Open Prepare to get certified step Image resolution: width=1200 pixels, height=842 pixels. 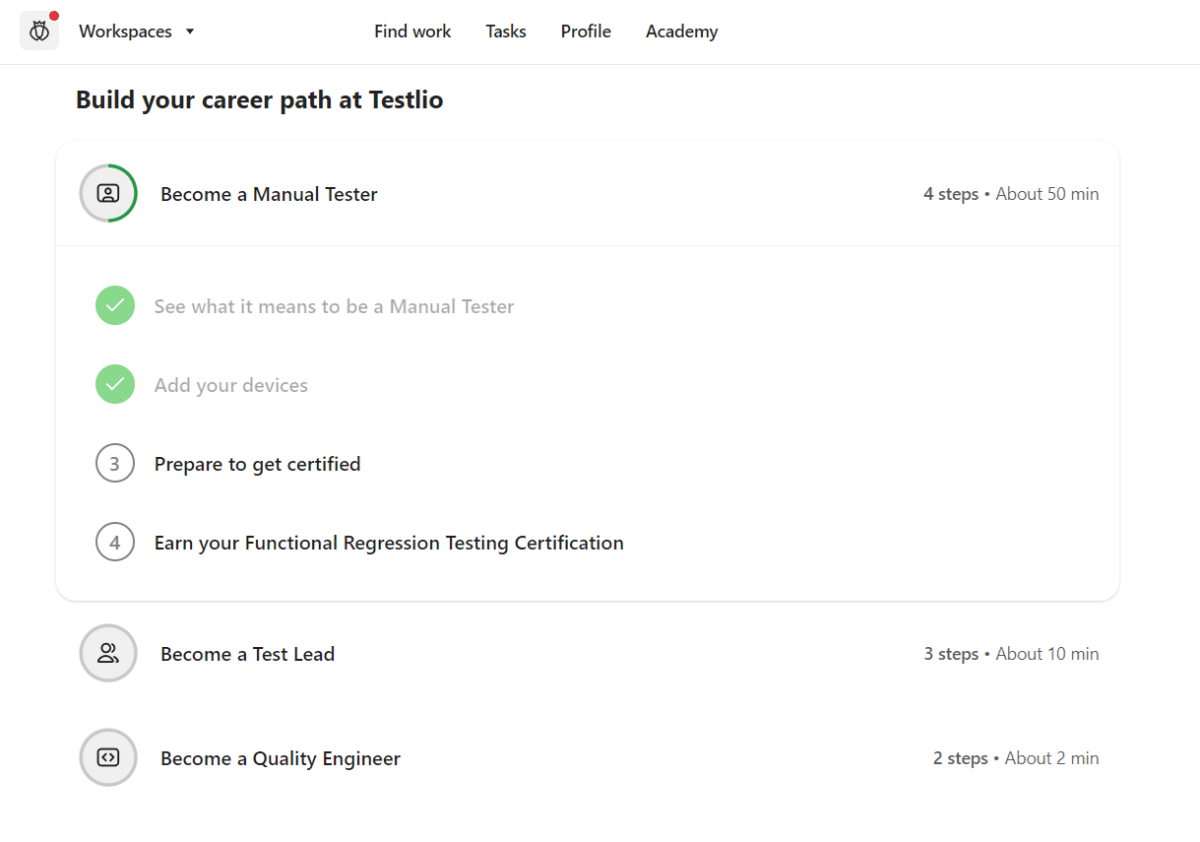(257, 464)
